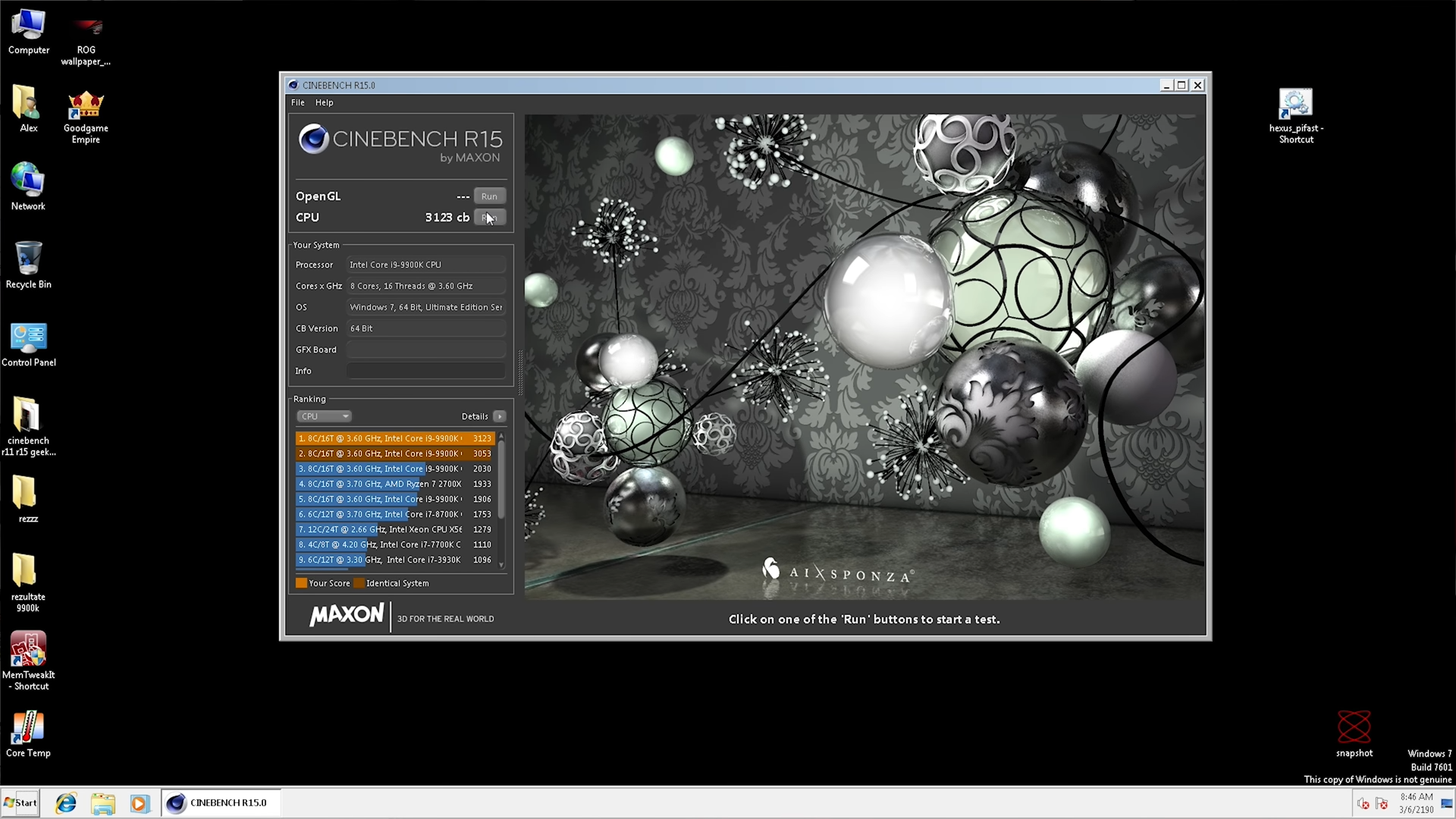Click the first red system tray icon
The image size is (1456, 819).
coord(1363,804)
